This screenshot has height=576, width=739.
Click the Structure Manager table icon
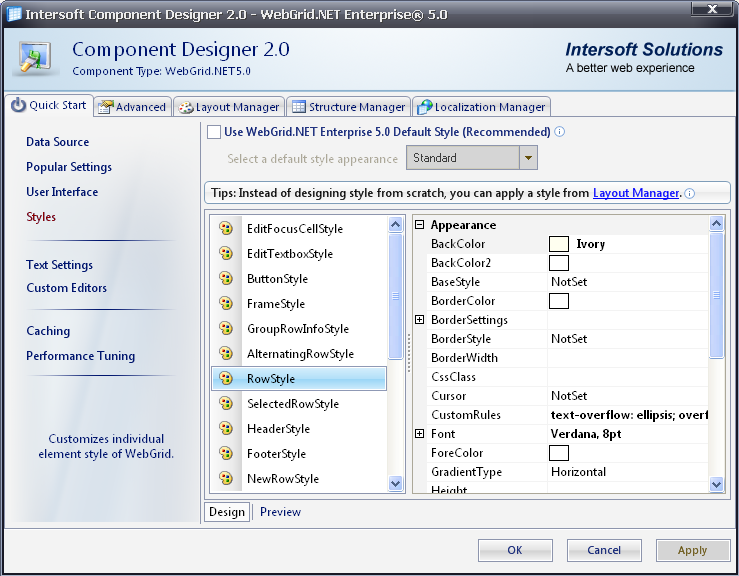point(299,107)
